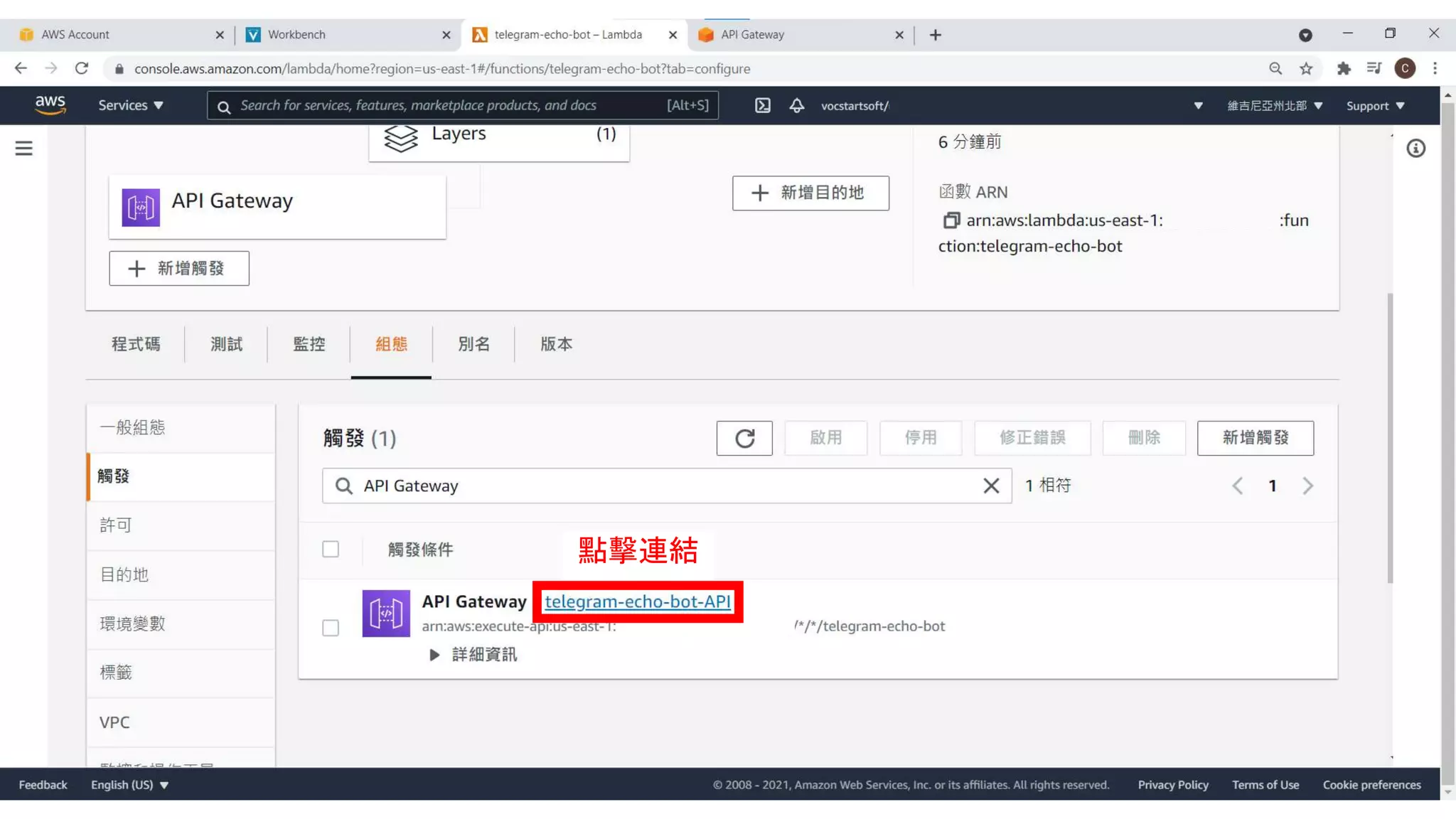Open browser extensions puzzle icon
Image resolution: width=1456 pixels, height=819 pixels.
[1343, 68]
